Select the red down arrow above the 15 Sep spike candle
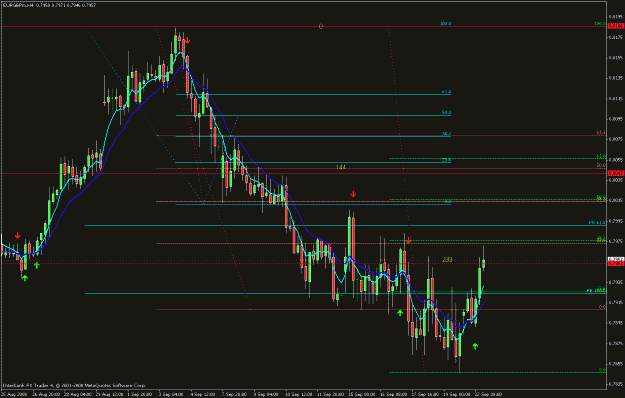625x398 pixels. (x=353, y=194)
